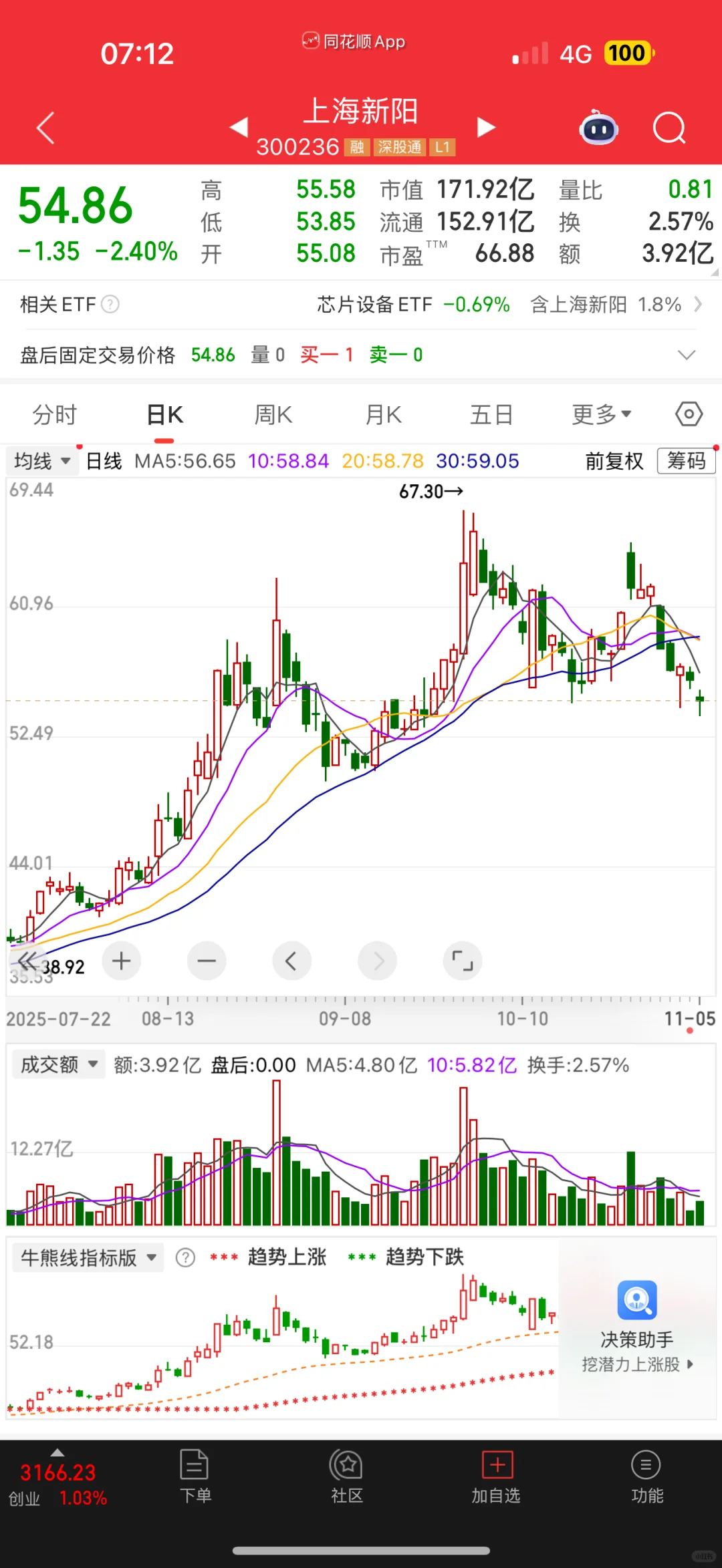The image size is (722, 1568).
Task: Tap the MA5:56.65 moving average label
Action: 185,461
